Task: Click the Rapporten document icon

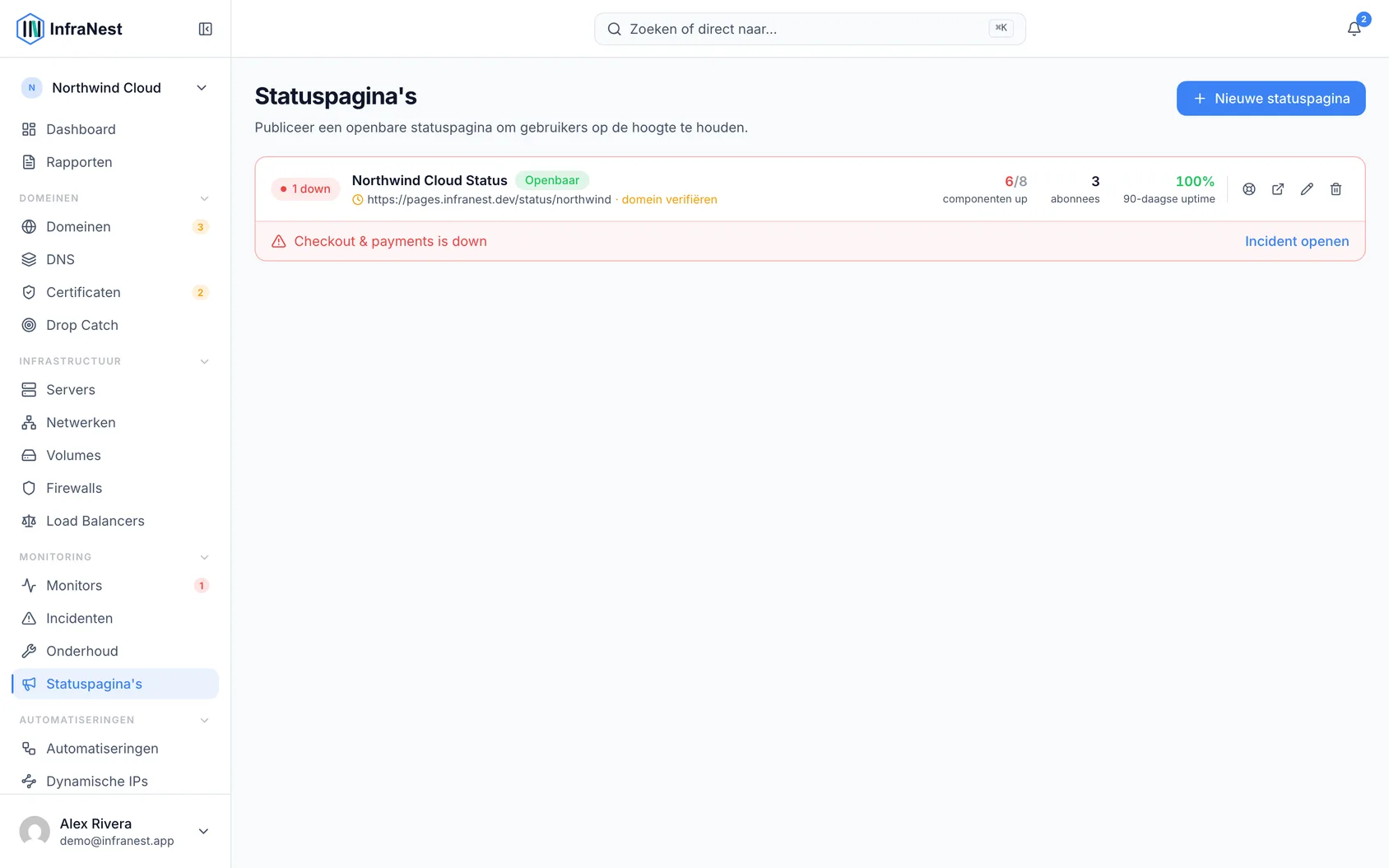Action: pos(29,162)
